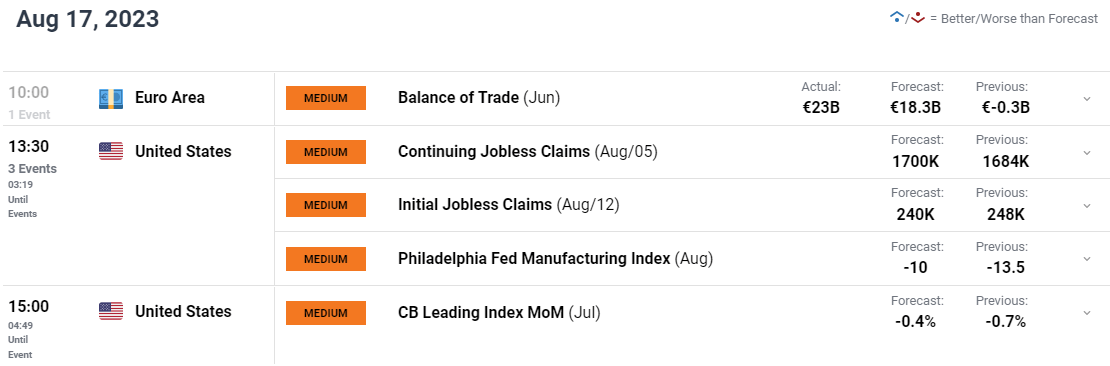Image resolution: width=1110 pixels, height=366 pixels.
Task: Open the CB Leading Index MoM event
Action: pyautogui.click(x=499, y=311)
